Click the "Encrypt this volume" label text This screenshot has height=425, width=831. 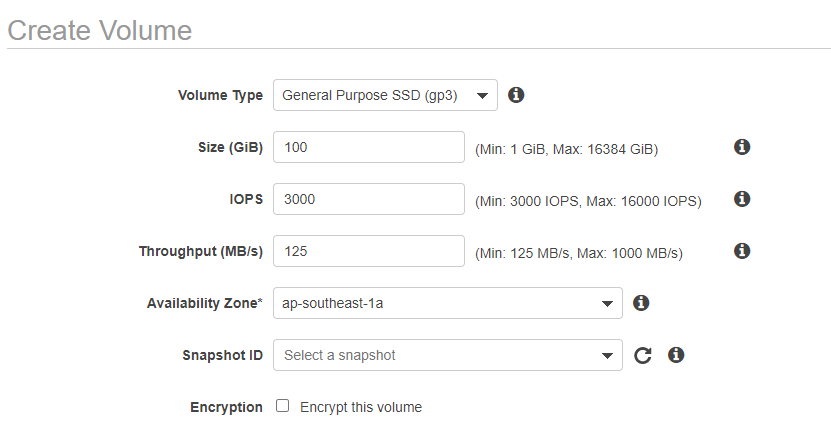coord(361,407)
